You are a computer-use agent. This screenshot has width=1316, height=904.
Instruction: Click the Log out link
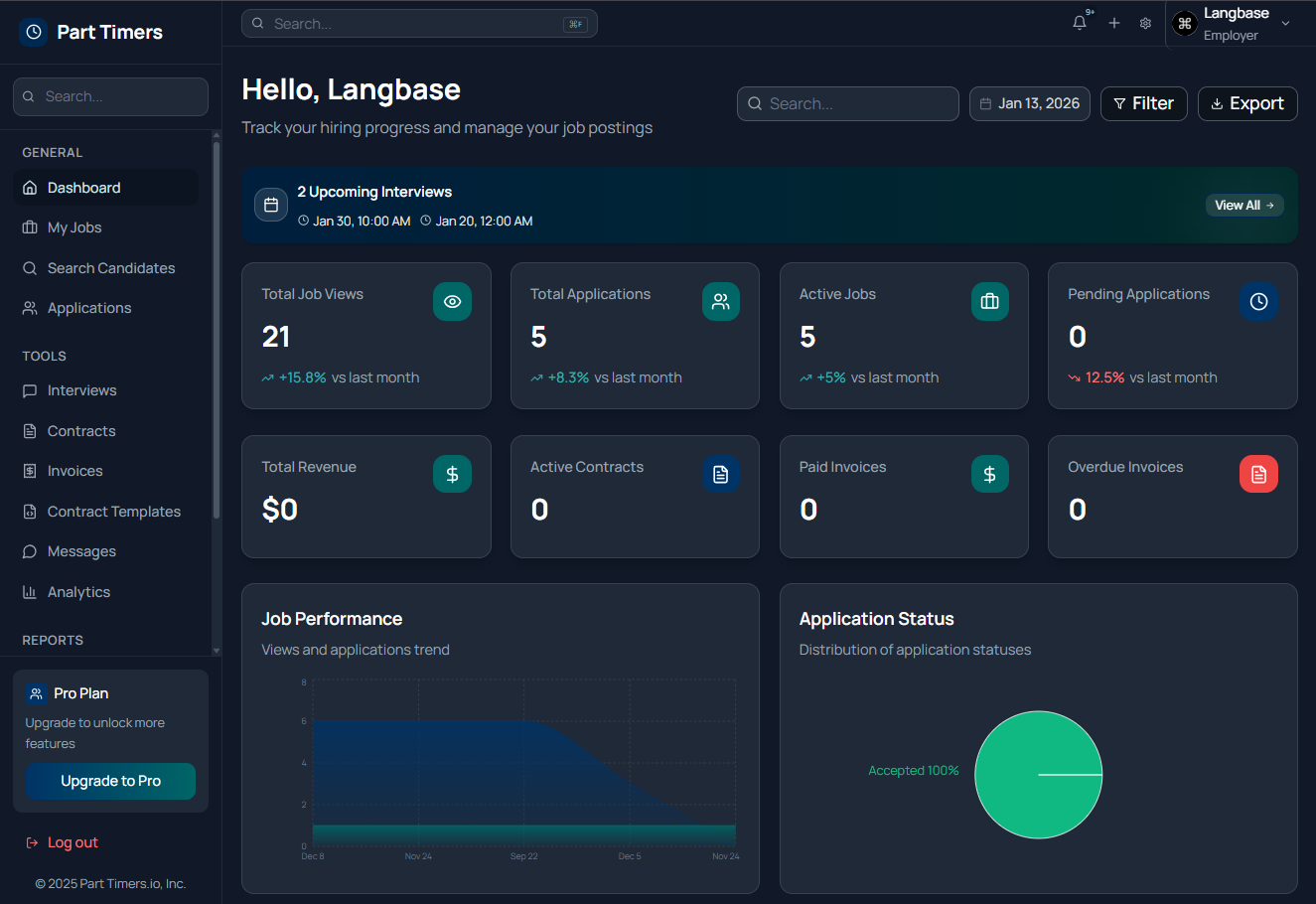[73, 841]
